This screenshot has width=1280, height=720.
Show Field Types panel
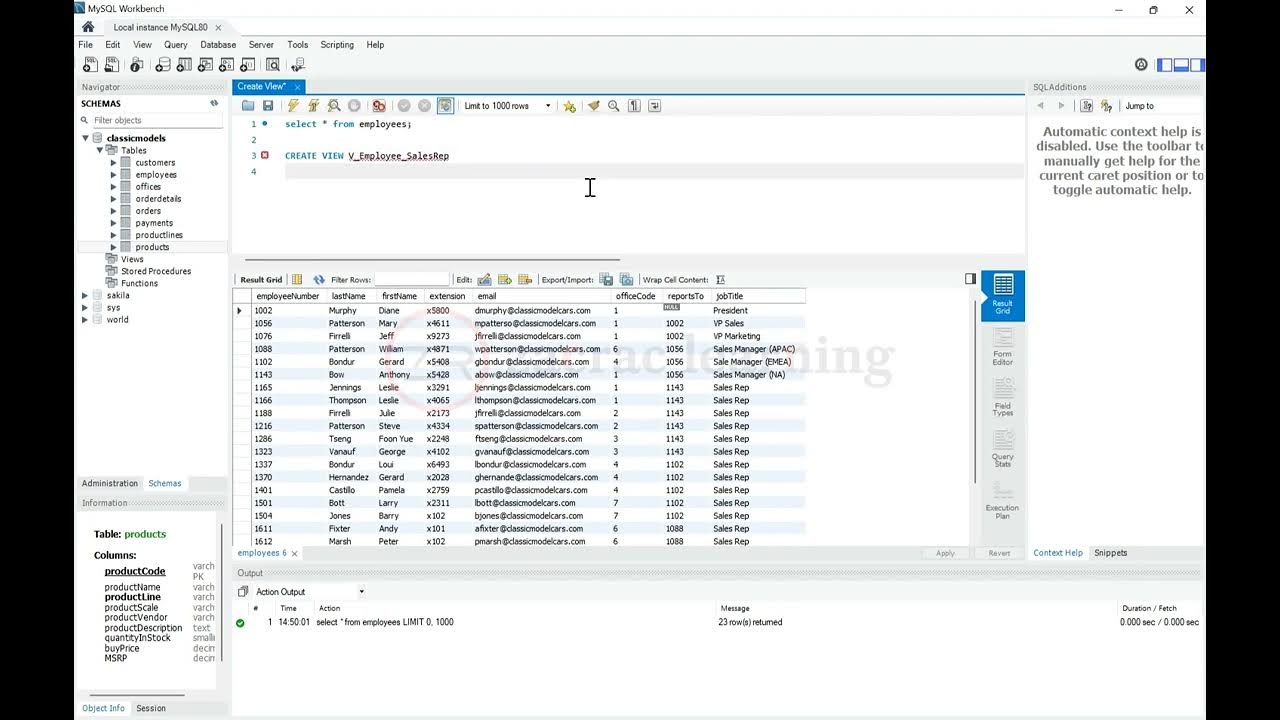1003,397
